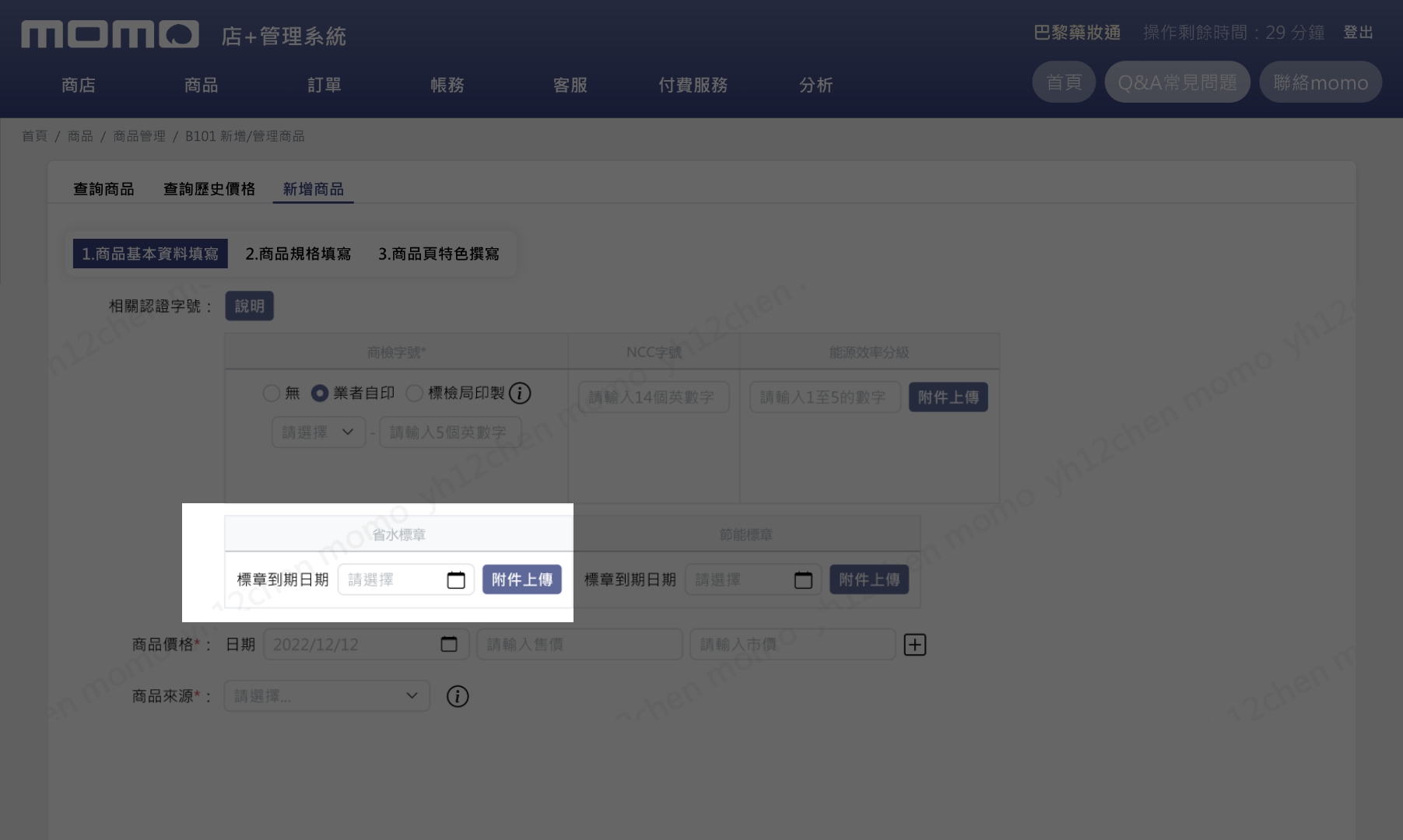Open calendar icon in 節能標章 date field
The width and height of the screenshot is (1403, 840).
point(803,579)
